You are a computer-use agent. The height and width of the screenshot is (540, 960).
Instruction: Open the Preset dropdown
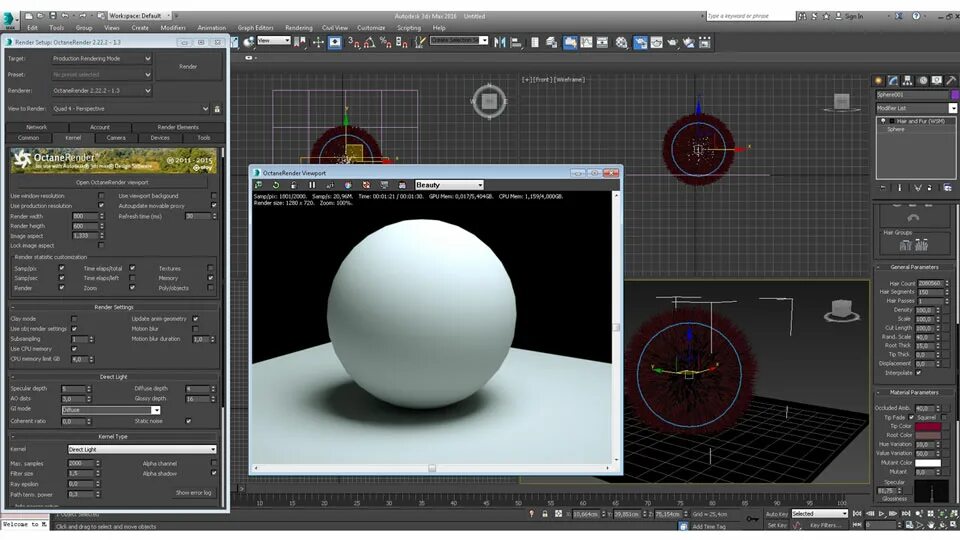tap(101, 75)
